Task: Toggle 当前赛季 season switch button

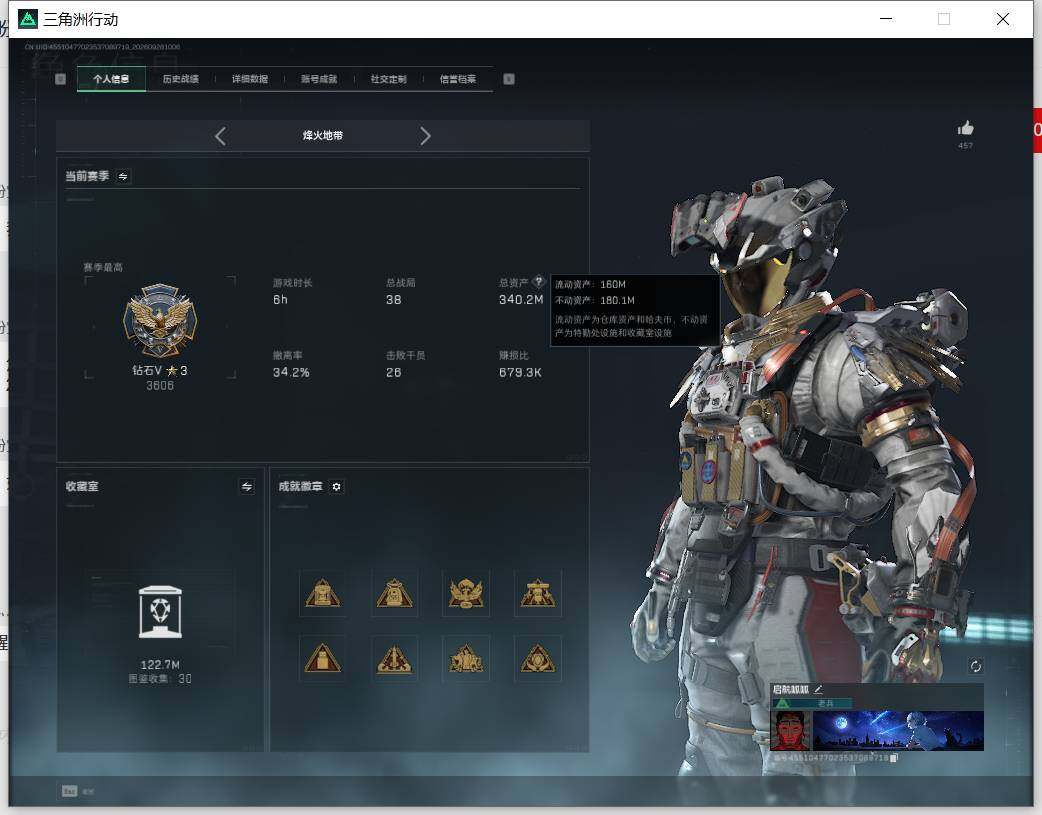Action: pyautogui.click(x=123, y=176)
